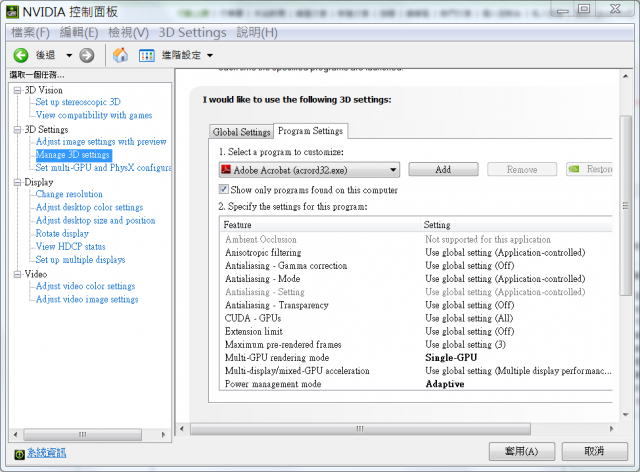Collapse the 3D Vision tree node
640x472 pixels.
(18, 90)
